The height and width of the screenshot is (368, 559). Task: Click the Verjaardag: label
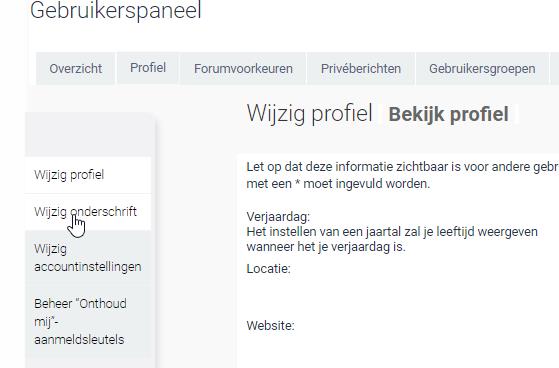click(278, 217)
